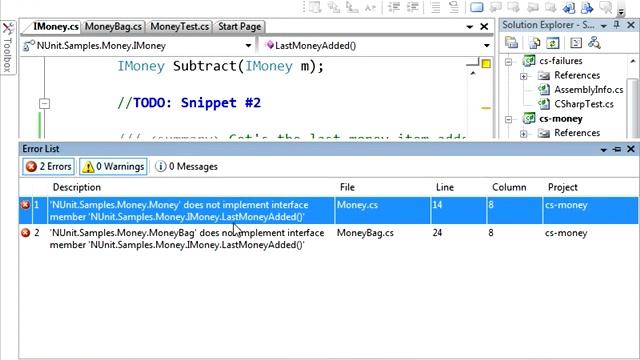This screenshot has height=360, width=640.
Task: Click the Show All Files icon
Action: 534,42
